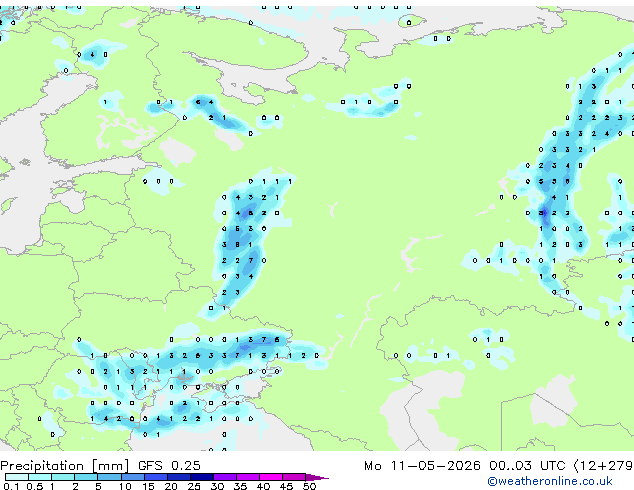Click the '(12+279' forecast run text
The image size is (634, 490).
(x=603, y=466)
